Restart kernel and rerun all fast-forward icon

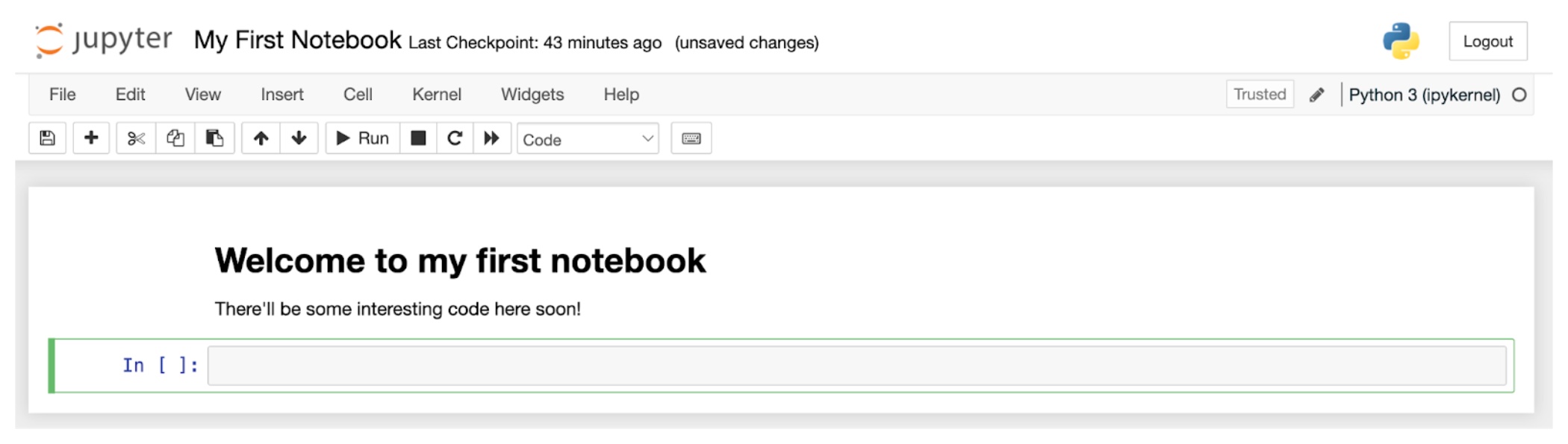click(491, 138)
